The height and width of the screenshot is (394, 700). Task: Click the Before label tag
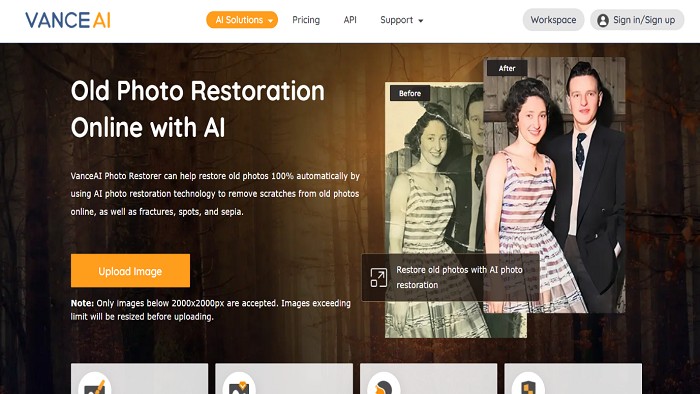point(410,93)
